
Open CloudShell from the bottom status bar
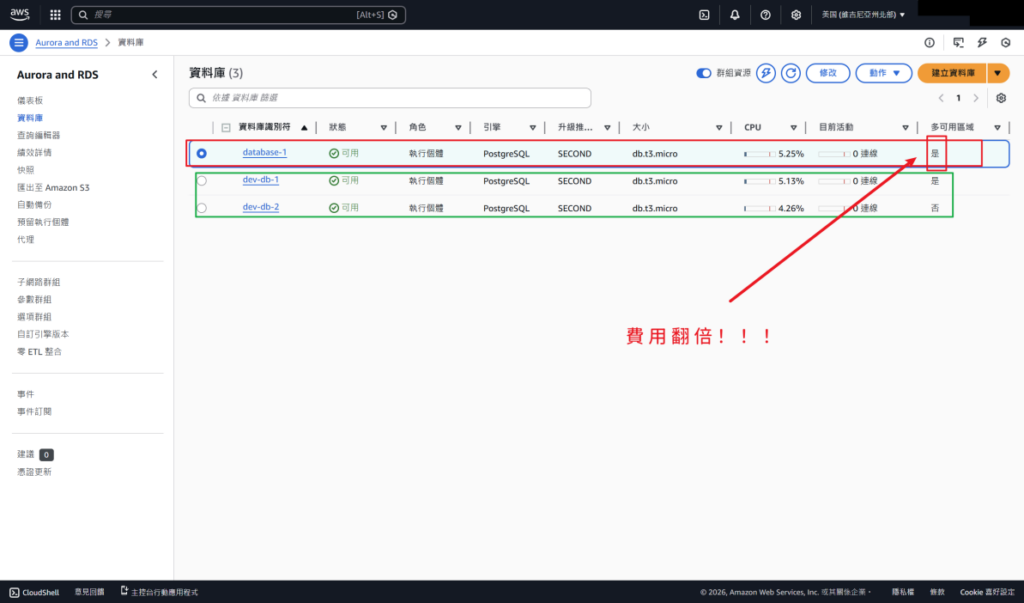(33, 592)
